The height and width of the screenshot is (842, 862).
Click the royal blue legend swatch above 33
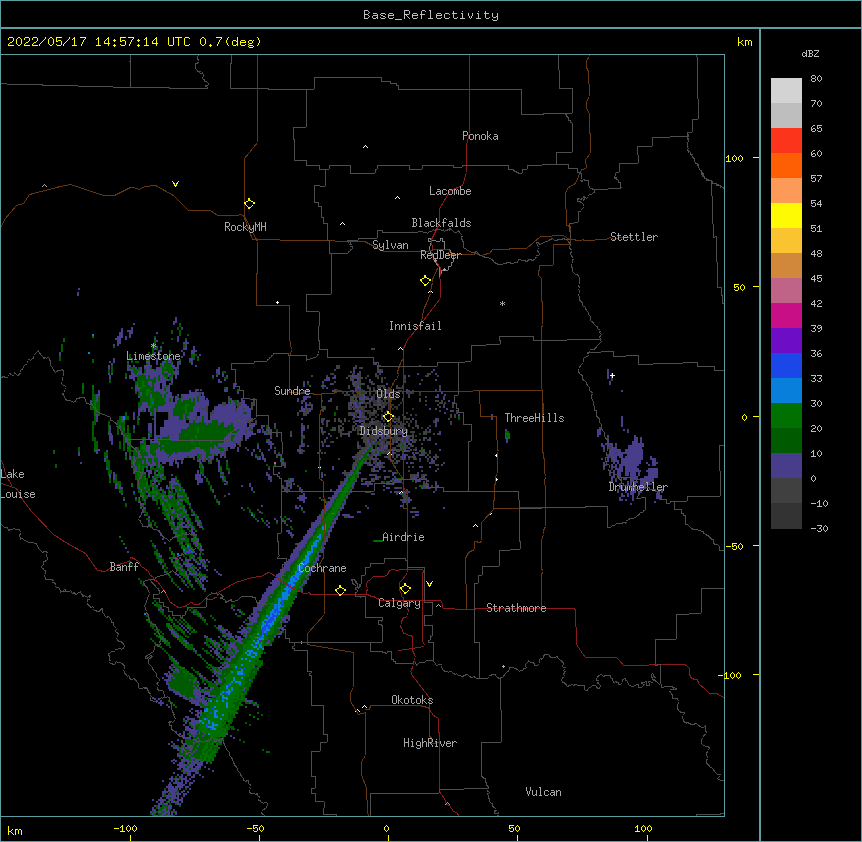[786, 365]
